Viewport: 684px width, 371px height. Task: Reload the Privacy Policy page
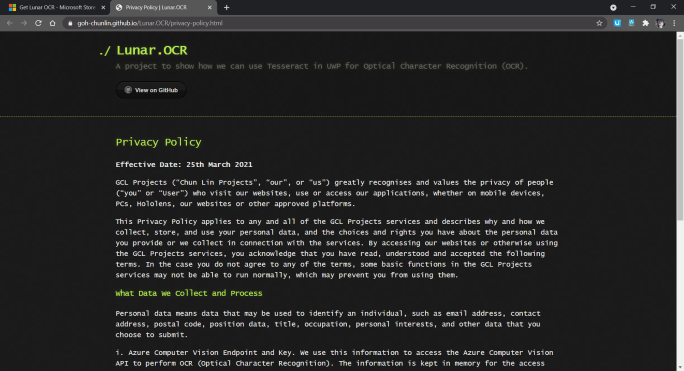[38, 23]
